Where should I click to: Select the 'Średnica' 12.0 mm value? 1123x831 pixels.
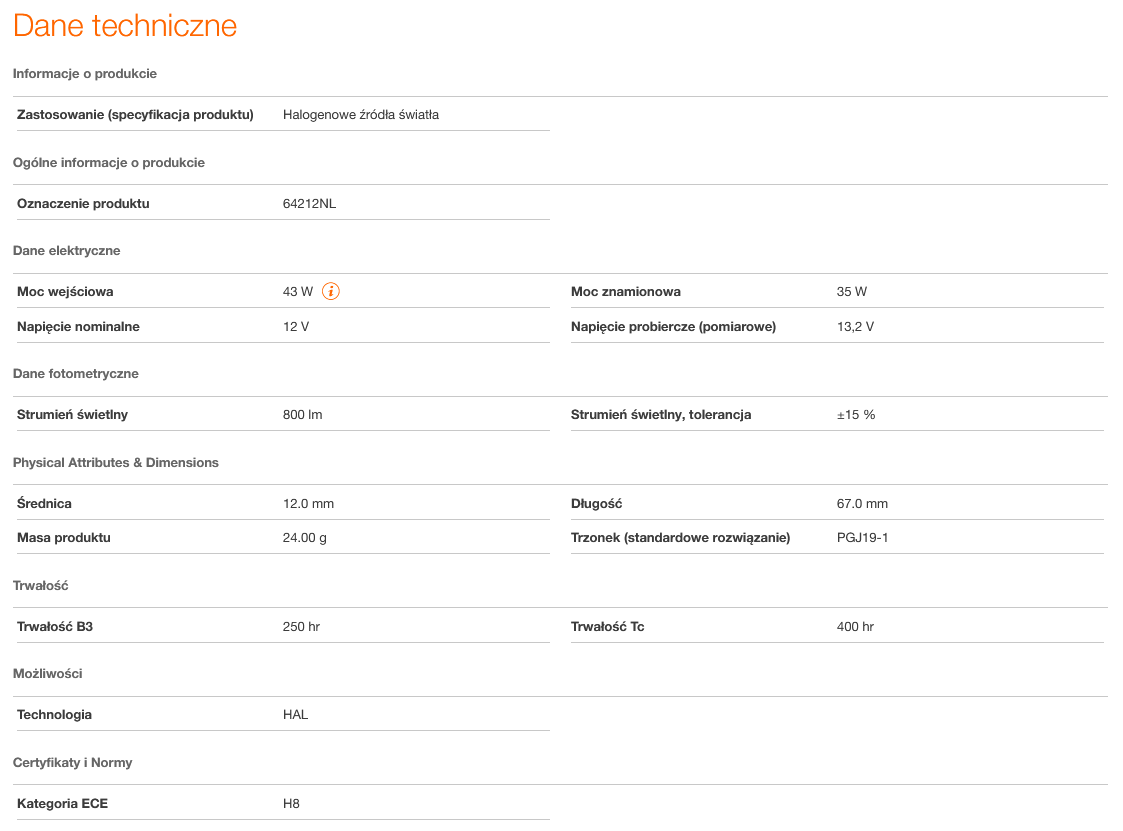coord(308,504)
